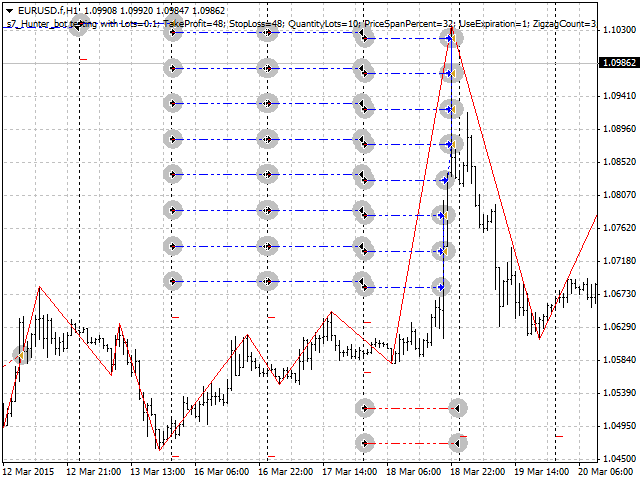Select the black arrow marker under the s7_Hunter_bot caption
Image resolution: width=640 pixels, height=480 pixels.
click(x=78, y=26)
